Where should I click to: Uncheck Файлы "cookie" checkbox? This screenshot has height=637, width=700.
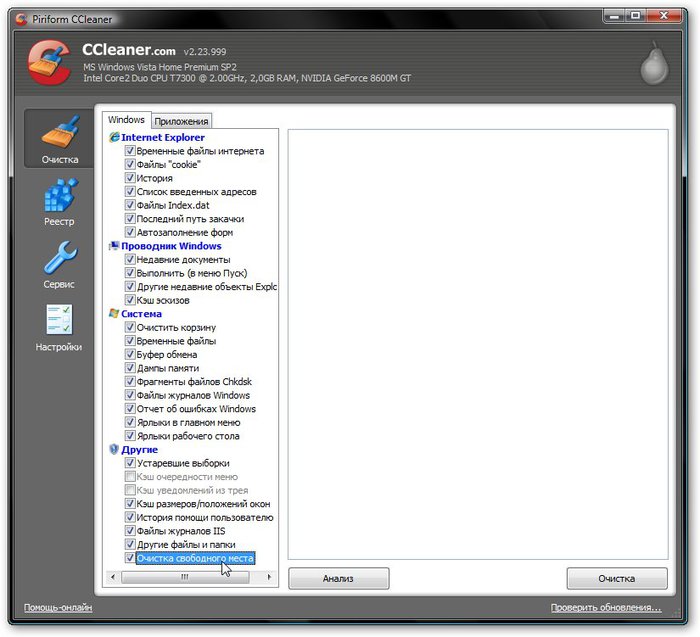tap(130, 164)
